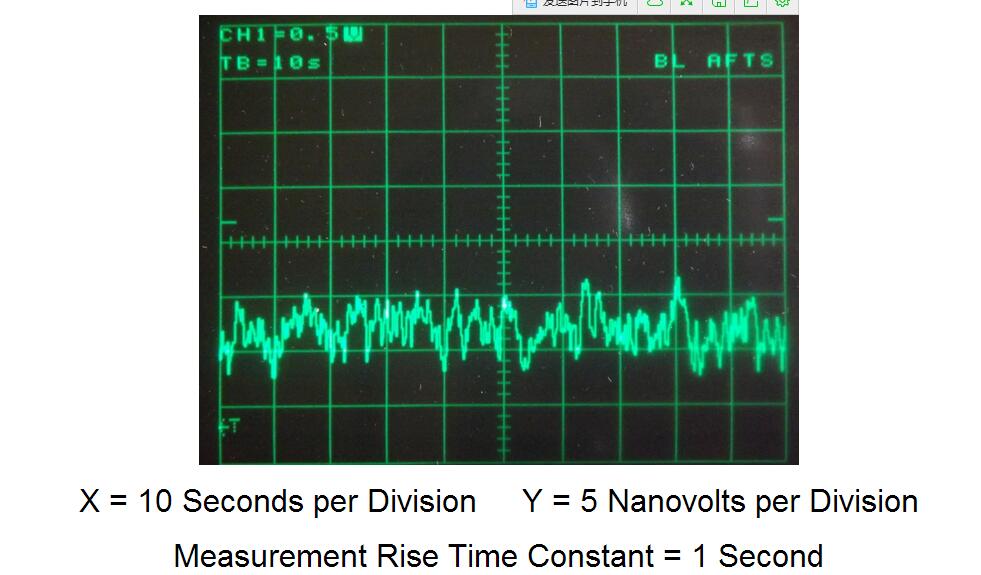Click the cloud icon in the image toolbar
This screenshot has width=981, height=575.
[x=655, y=4]
